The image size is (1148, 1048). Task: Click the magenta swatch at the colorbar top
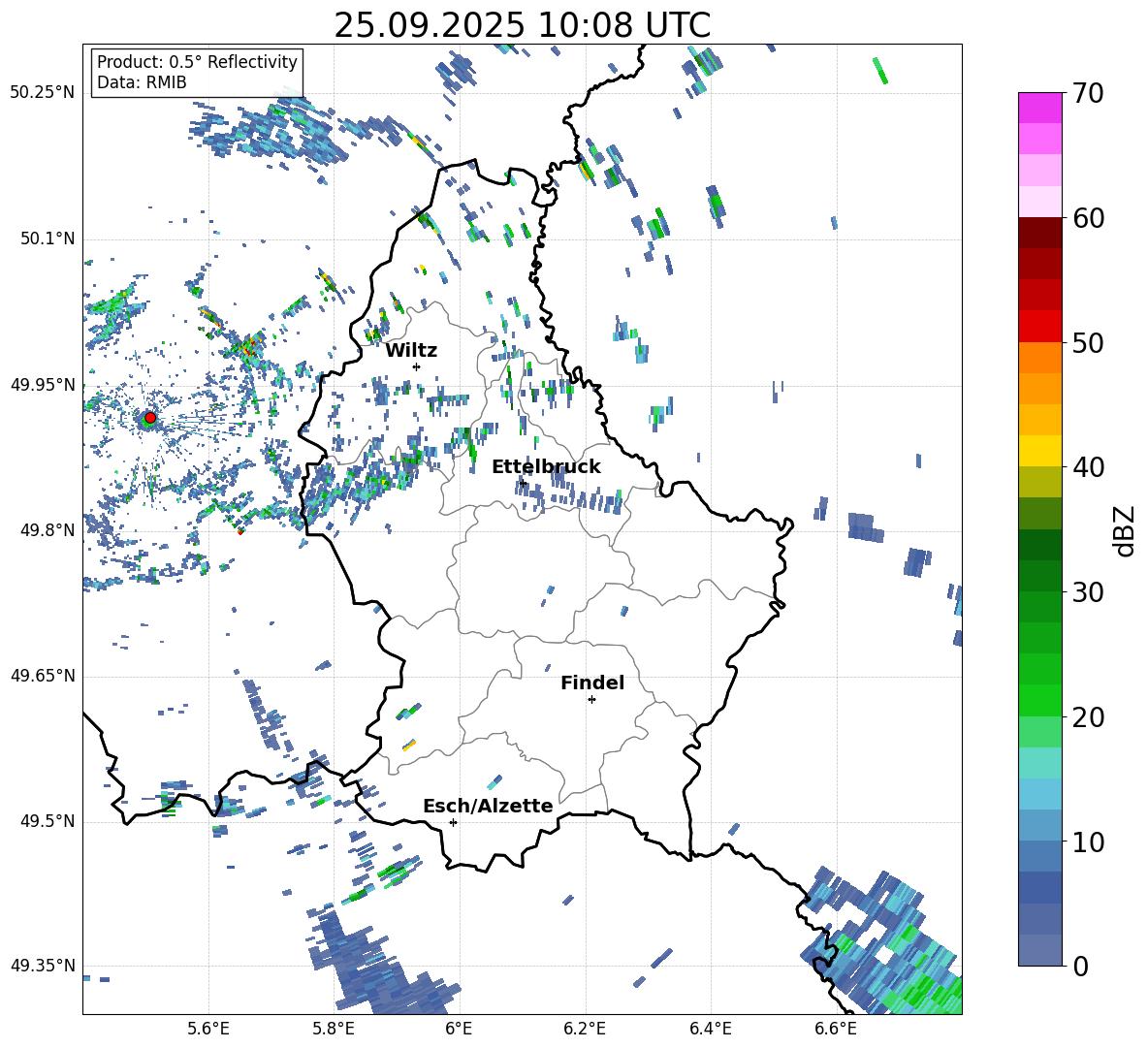click(x=1039, y=108)
